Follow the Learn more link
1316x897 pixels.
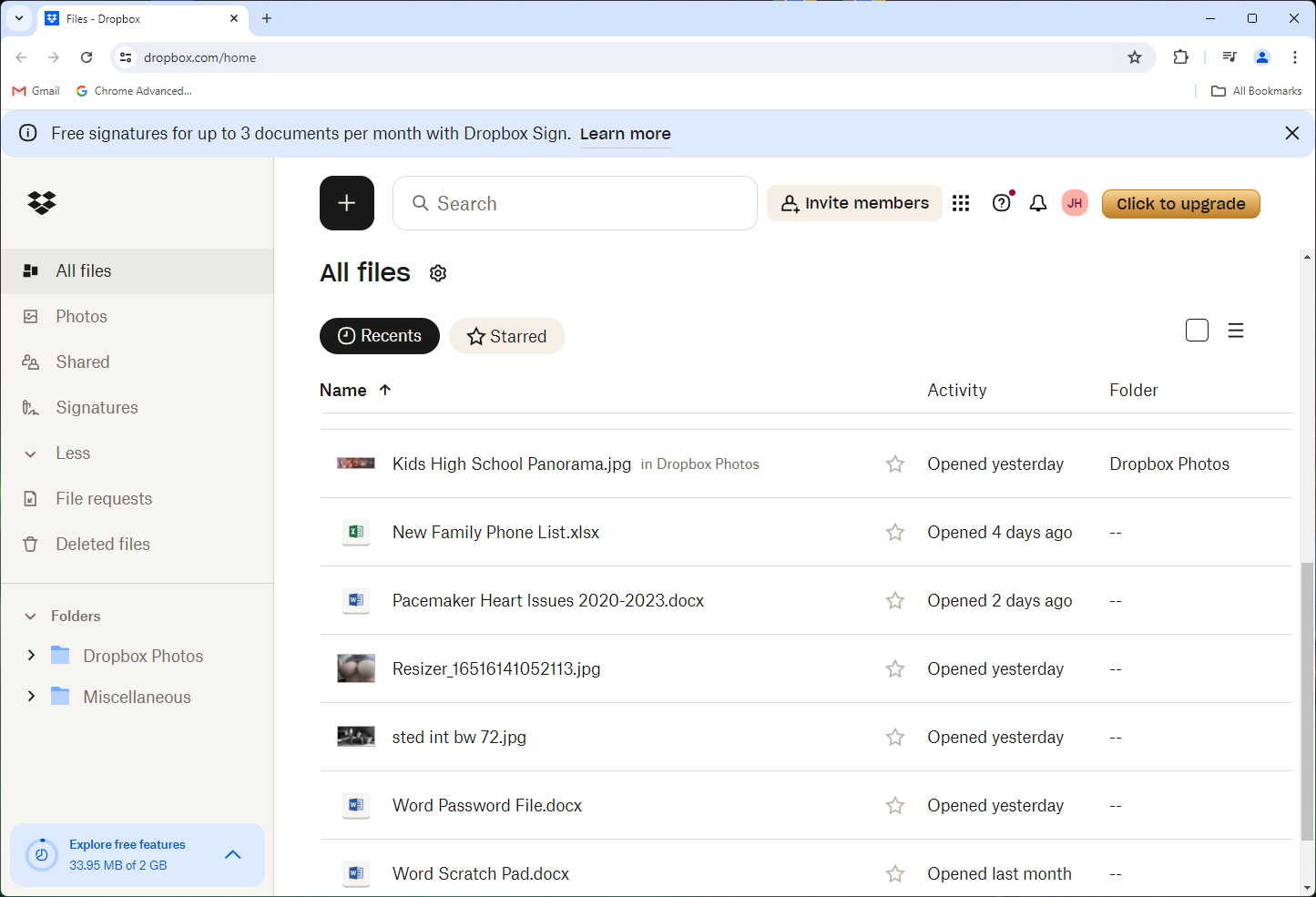click(x=626, y=134)
